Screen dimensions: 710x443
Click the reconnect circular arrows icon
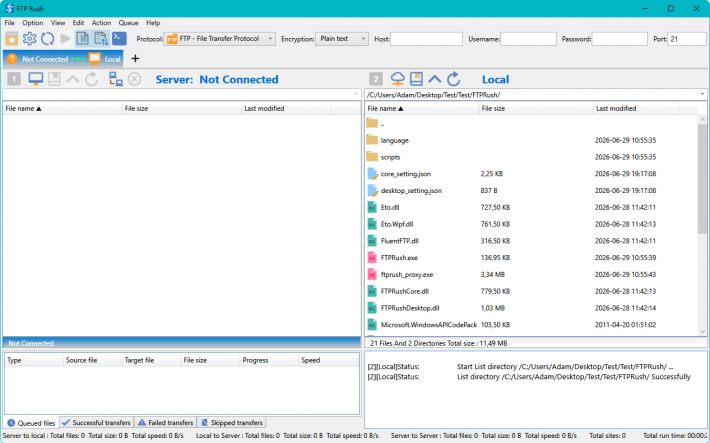(x=48, y=39)
